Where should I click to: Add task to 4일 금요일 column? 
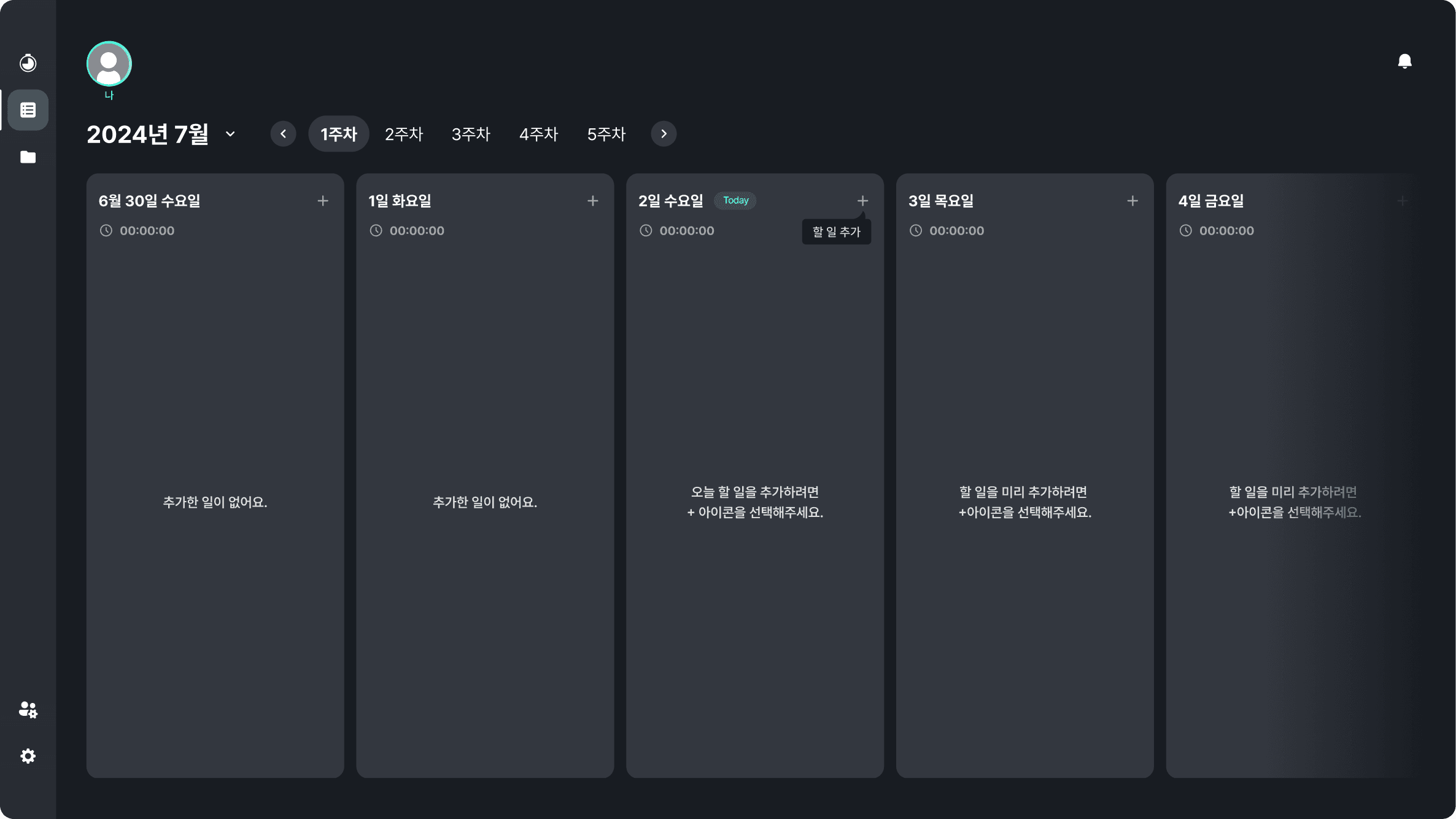tap(1402, 201)
